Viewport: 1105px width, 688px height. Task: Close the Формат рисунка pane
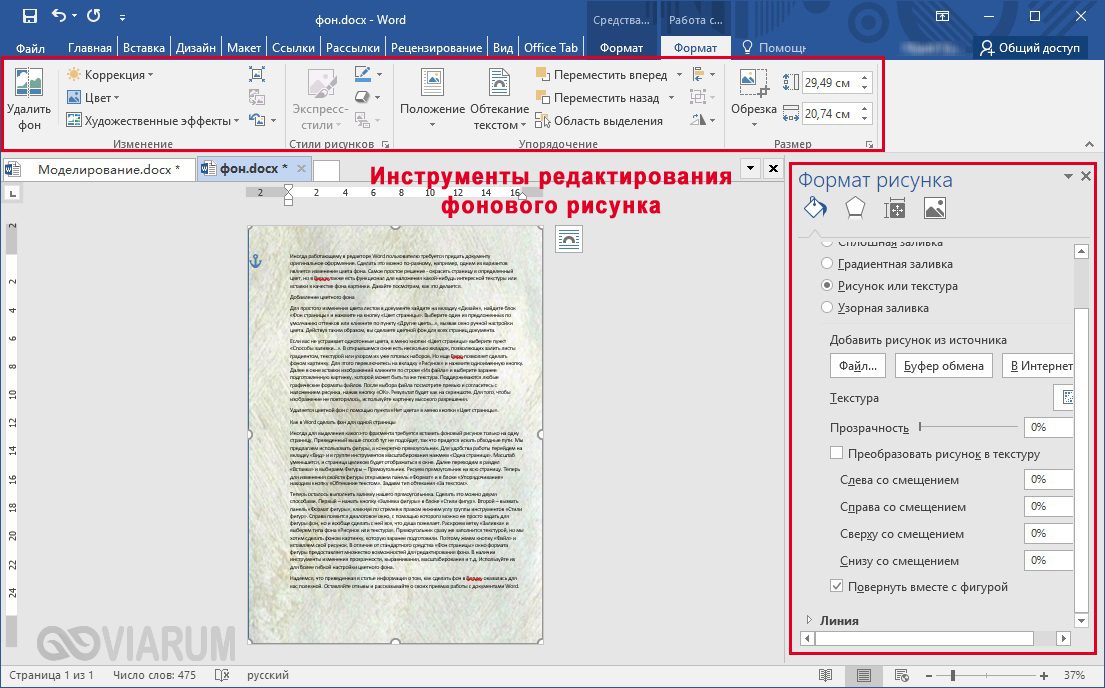[1086, 176]
